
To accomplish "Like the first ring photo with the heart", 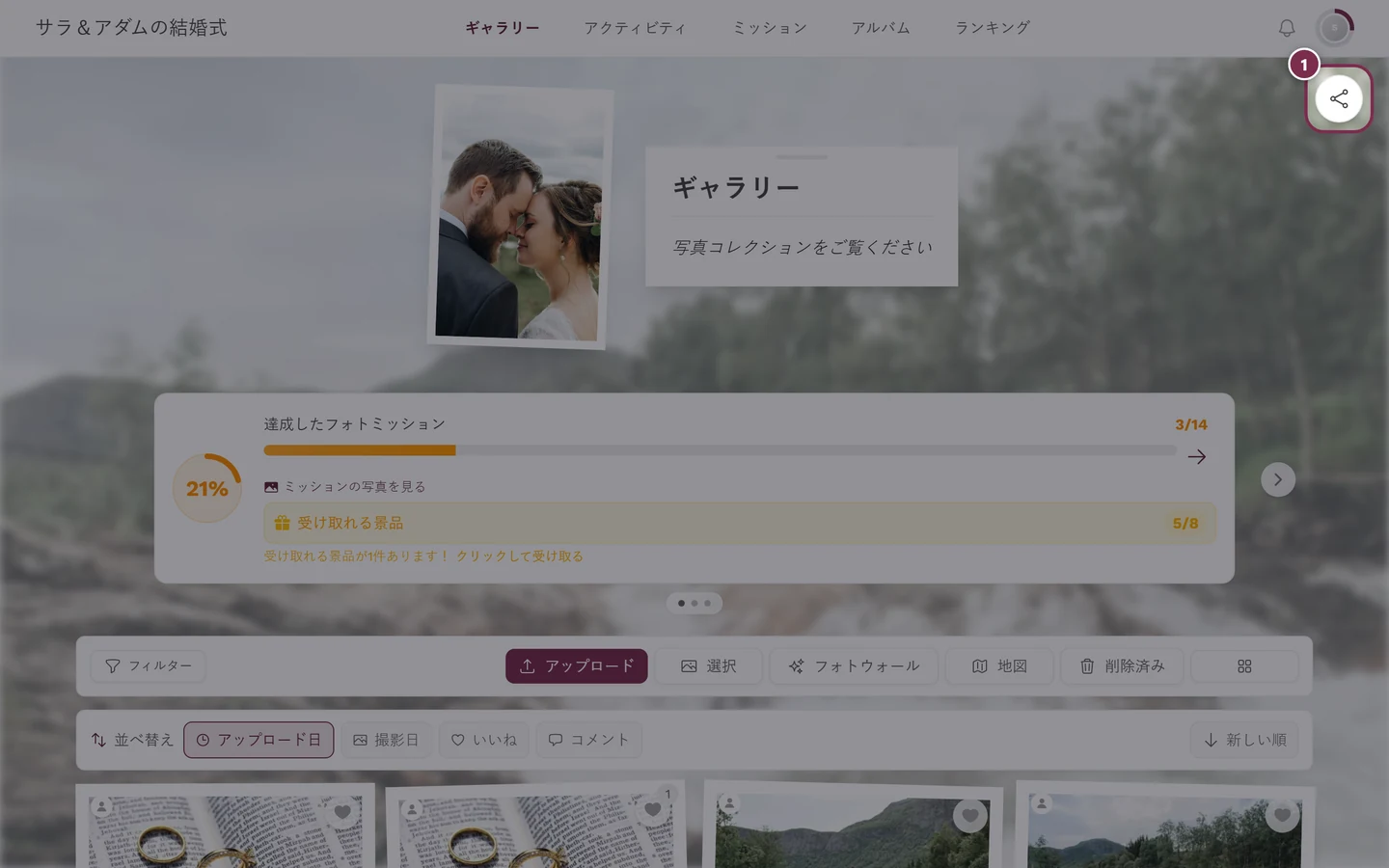I will tap(342, 812).
